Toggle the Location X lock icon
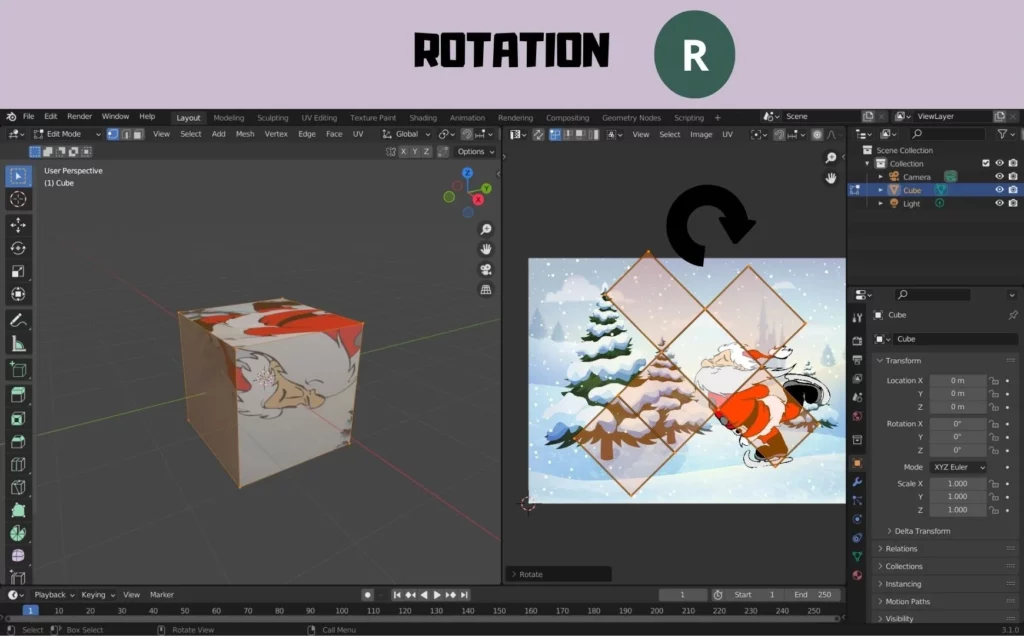The image size is (1024, 636). click(993, 381)
